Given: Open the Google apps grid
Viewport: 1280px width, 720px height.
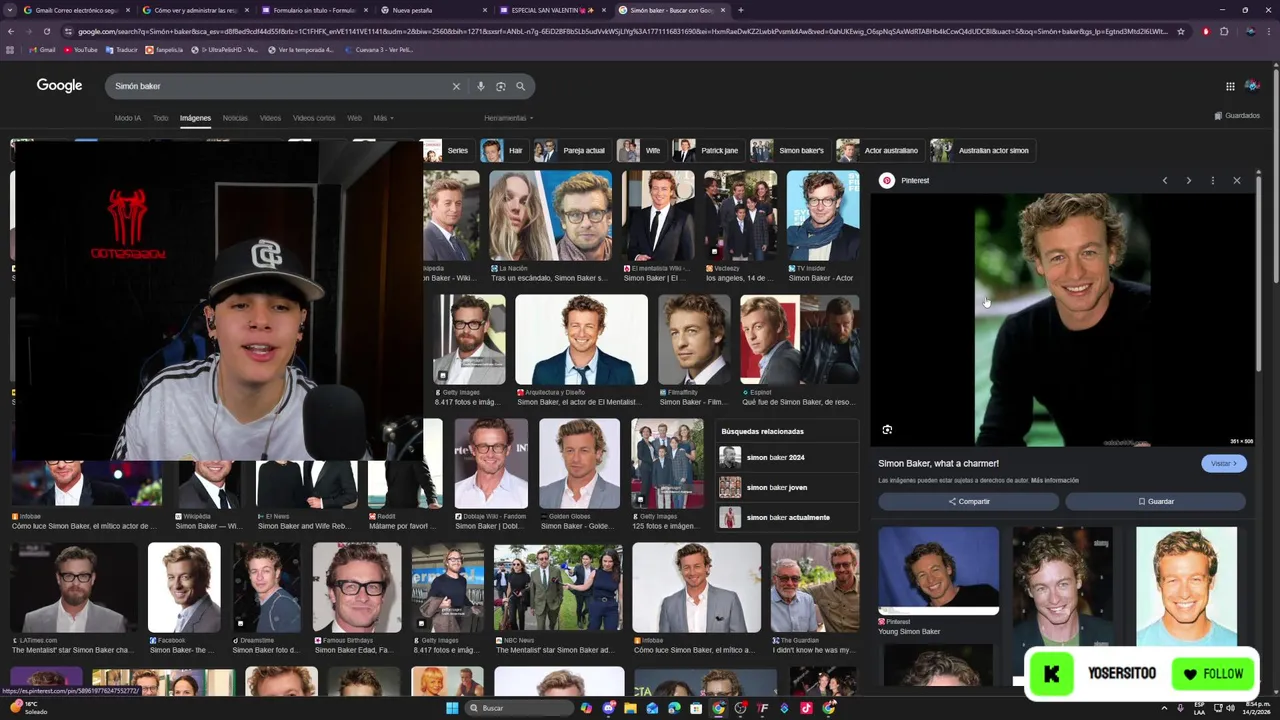Looking at the screenshot, I should (1230, 86).
